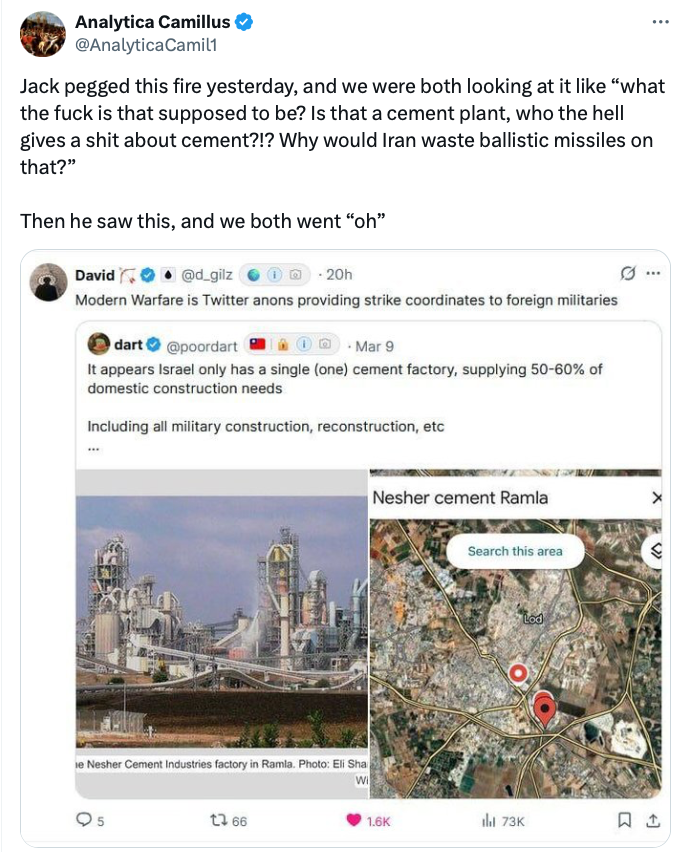Click the Grok slash icon on David's tweet

click(x=629, y=274)
